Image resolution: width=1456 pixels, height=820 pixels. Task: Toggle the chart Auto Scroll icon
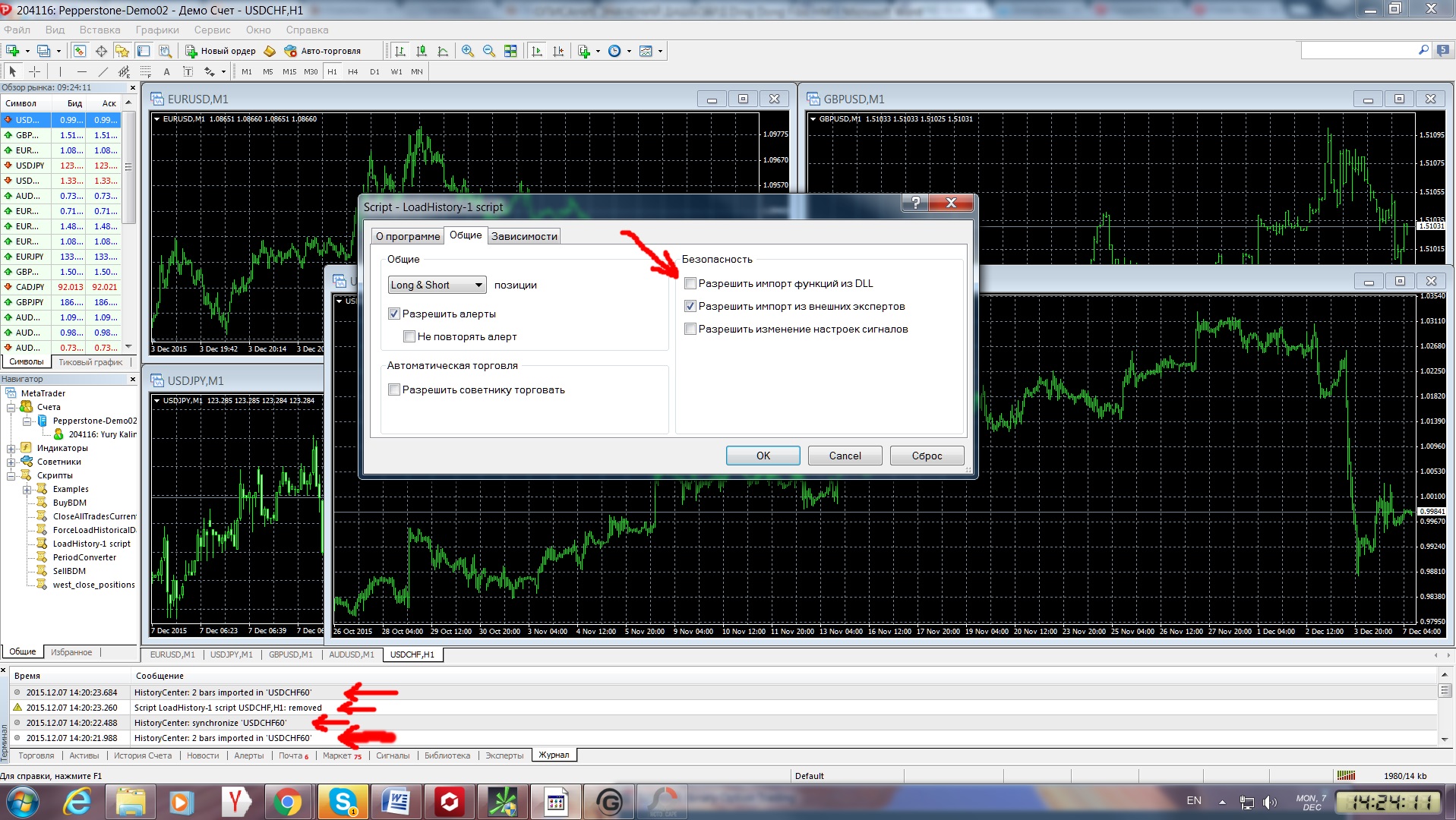pyautogui.click(x=537, y=51)
